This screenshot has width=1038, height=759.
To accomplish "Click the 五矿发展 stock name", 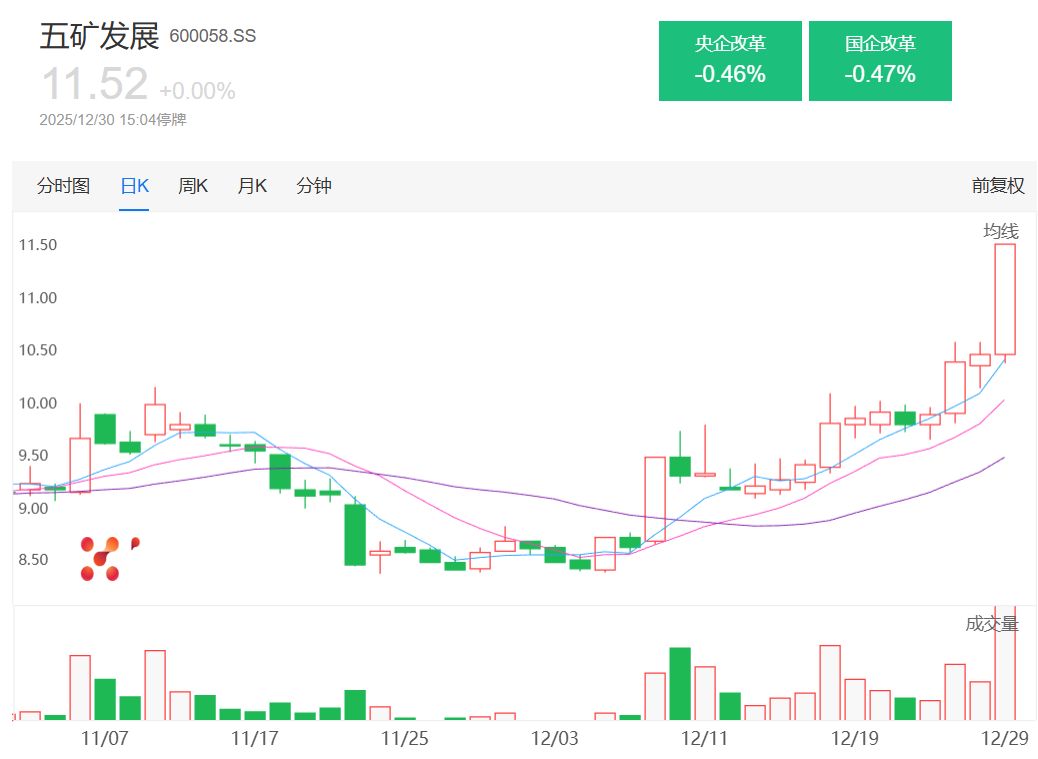I will click(x=99, y=37).
